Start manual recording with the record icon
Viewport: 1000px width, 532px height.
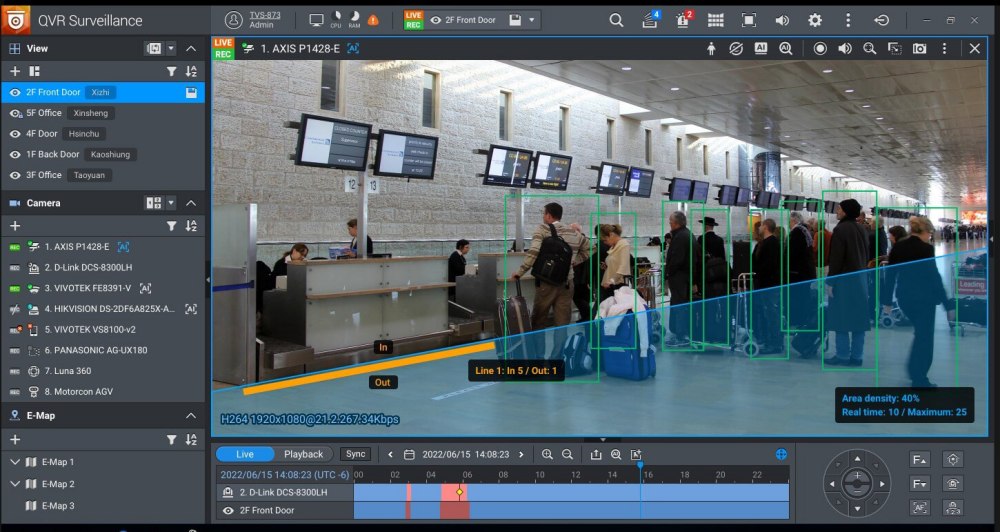click(820, 48)
